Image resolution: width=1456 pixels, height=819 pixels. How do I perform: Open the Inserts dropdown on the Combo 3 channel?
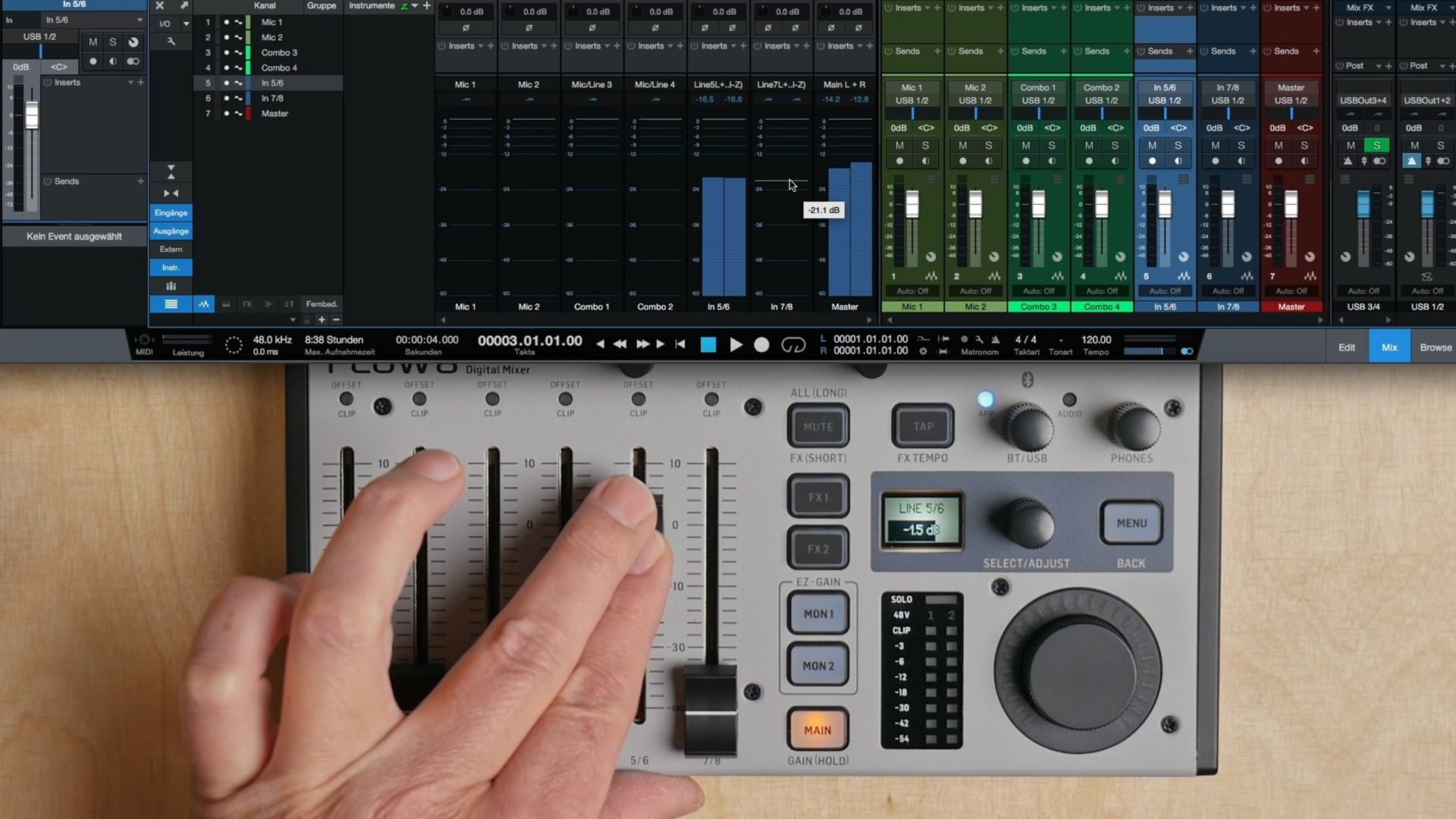click(x=1054, y=8)
